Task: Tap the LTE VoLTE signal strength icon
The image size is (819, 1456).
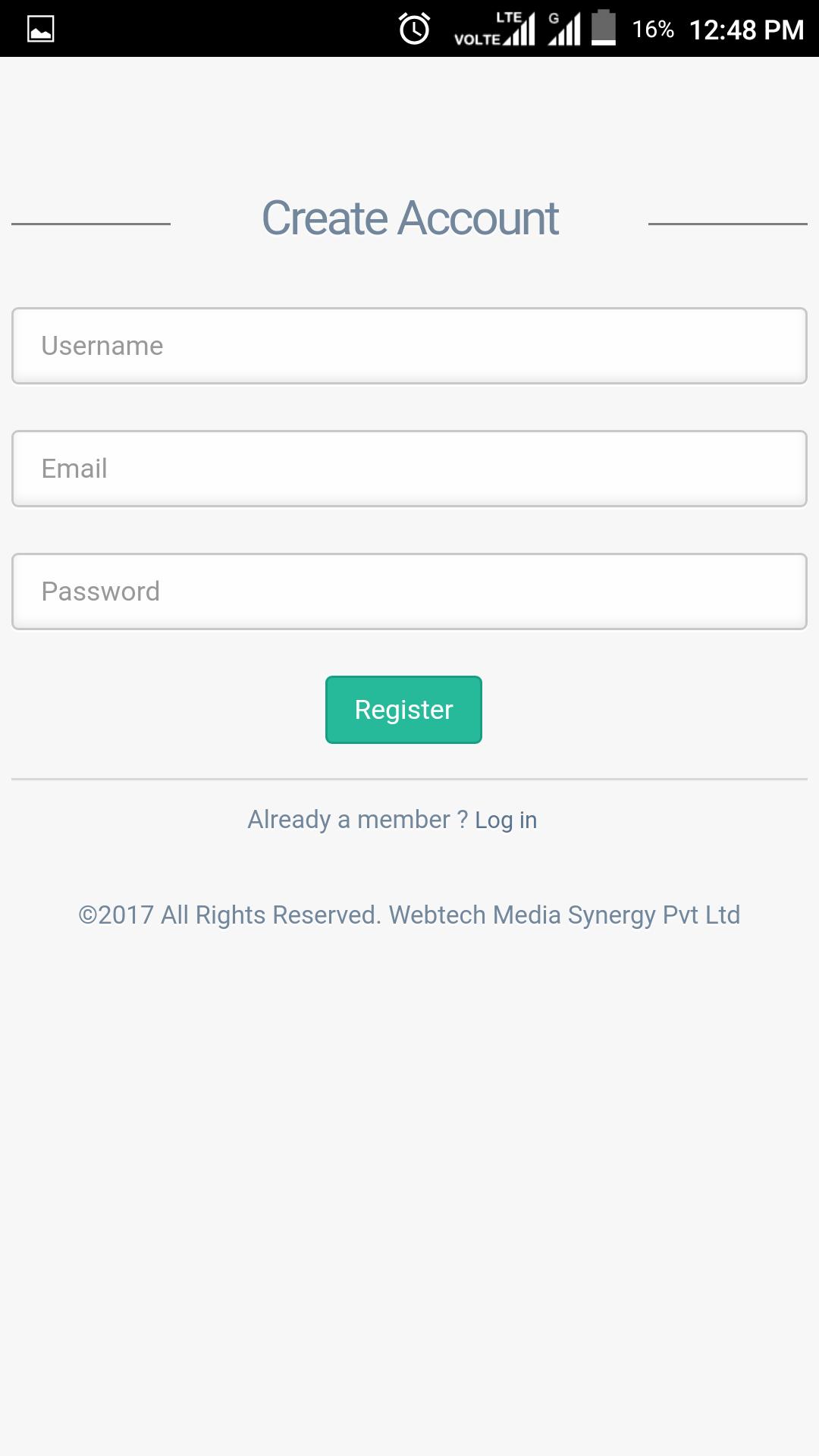Action: [494, 29]
